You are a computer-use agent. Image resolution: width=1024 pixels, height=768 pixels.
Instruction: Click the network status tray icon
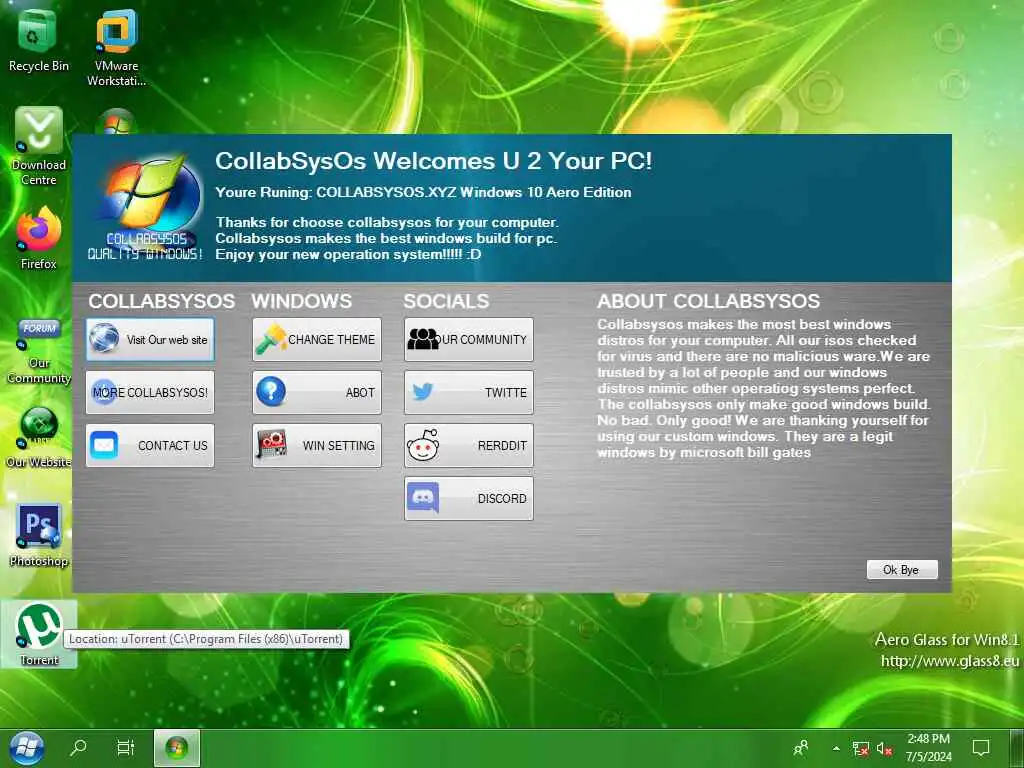(861, 748)
